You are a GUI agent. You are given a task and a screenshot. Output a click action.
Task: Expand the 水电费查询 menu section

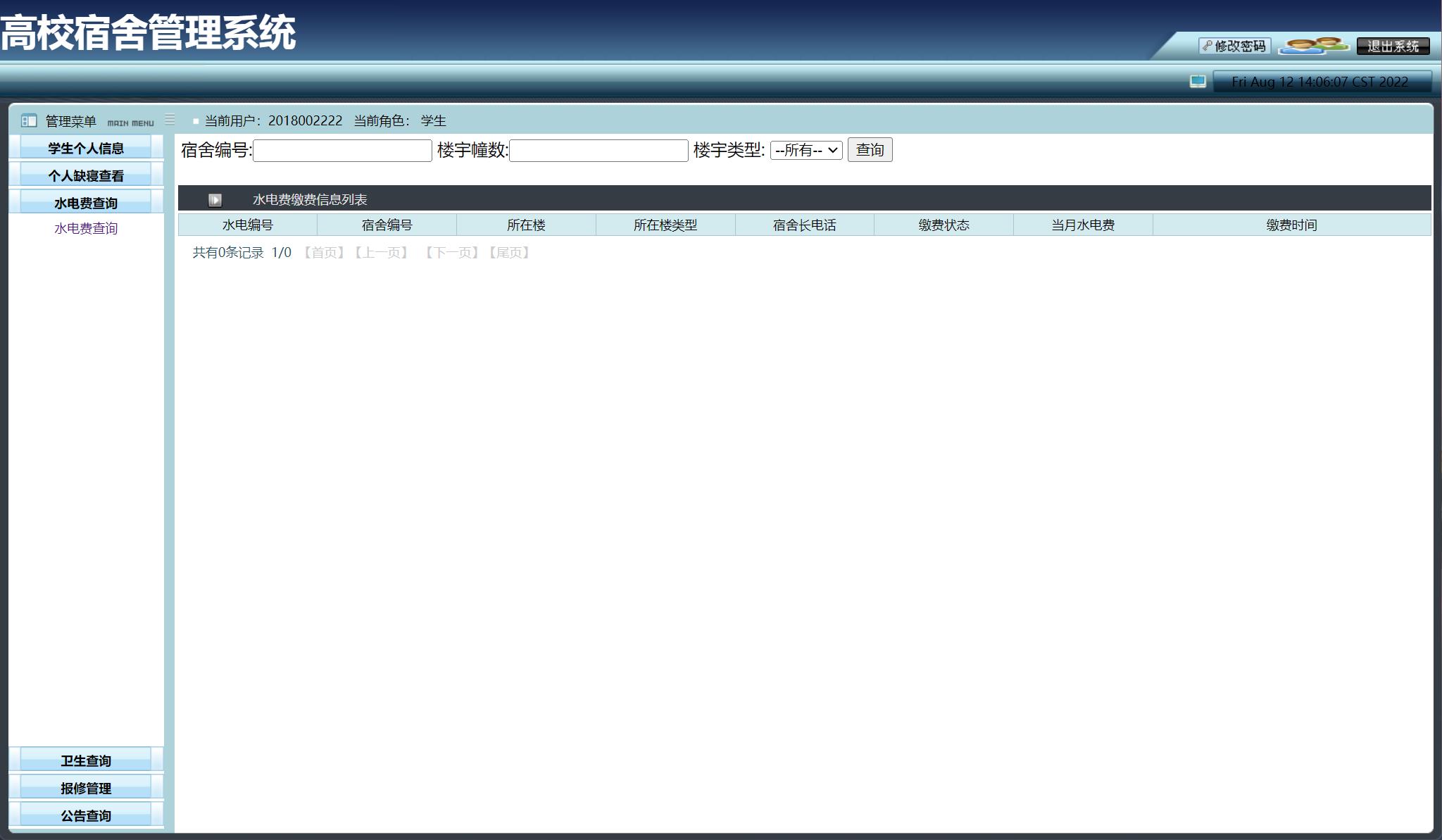[x=84, y=202]
